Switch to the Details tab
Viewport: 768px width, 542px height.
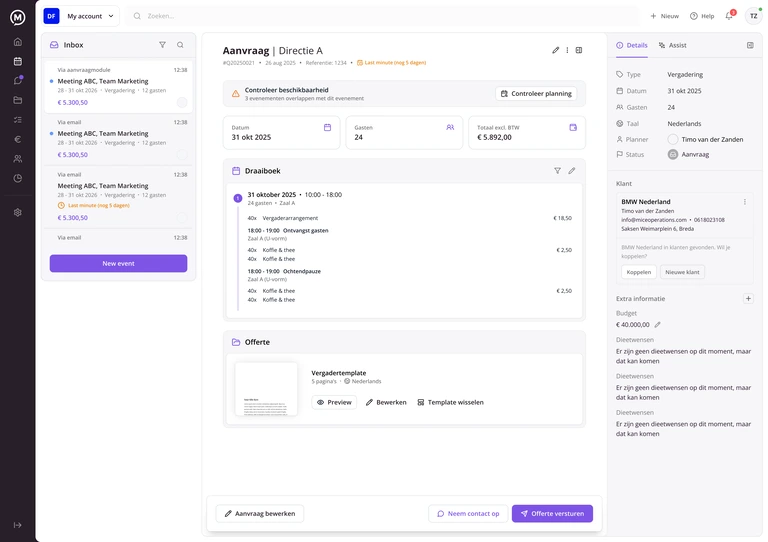(632, 45)
